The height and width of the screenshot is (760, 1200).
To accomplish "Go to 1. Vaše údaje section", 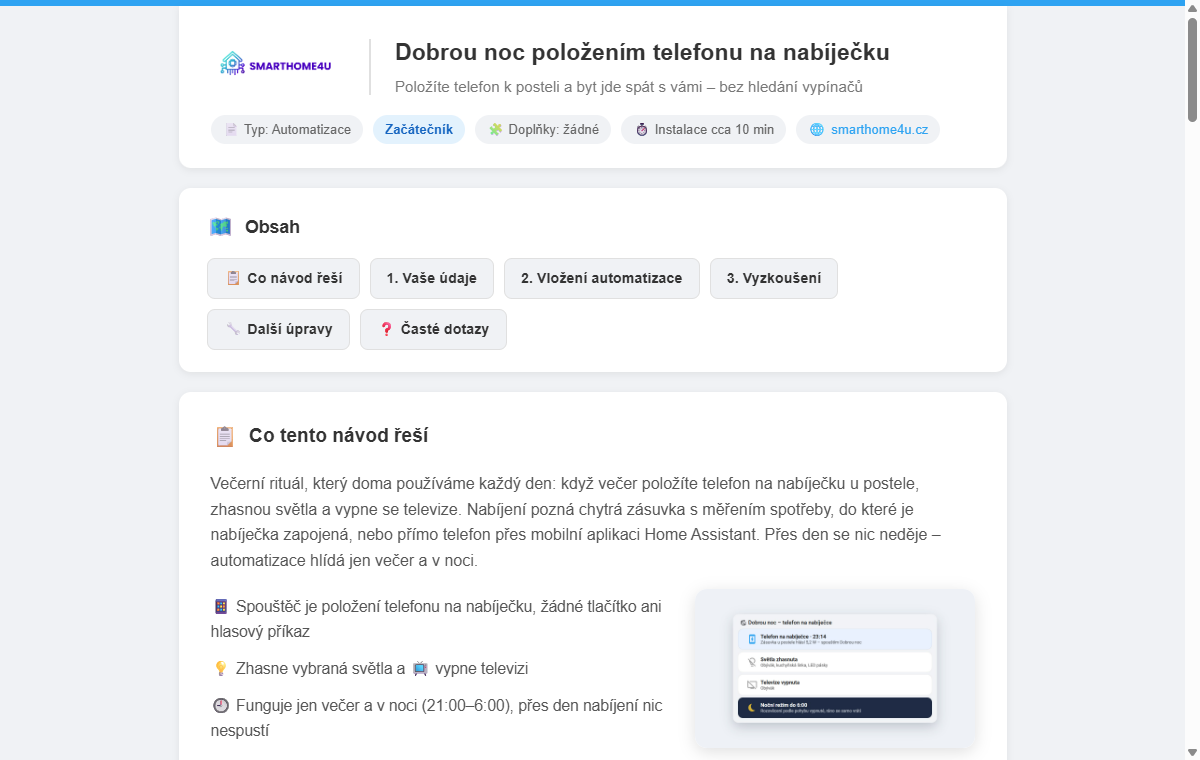I will pyautogui.click(x=432, y=278).
